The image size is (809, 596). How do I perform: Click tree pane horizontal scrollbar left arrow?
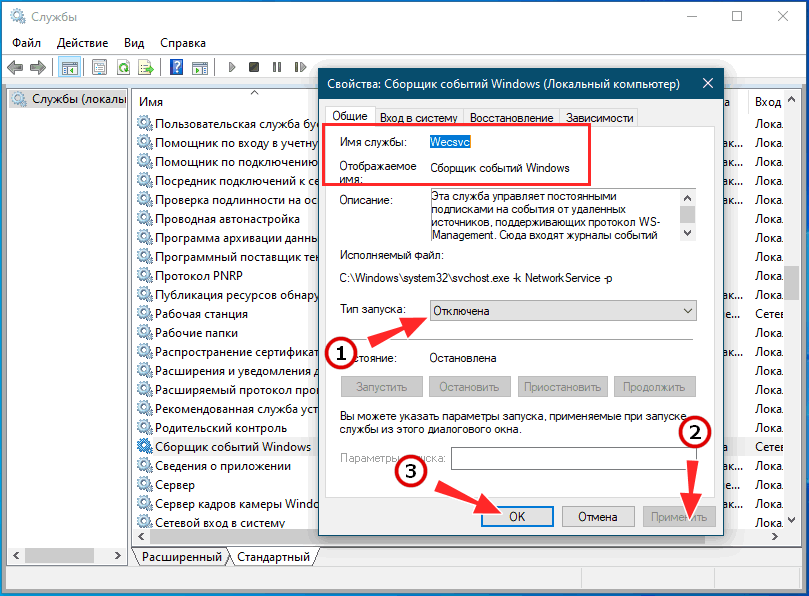coord(16,556)
